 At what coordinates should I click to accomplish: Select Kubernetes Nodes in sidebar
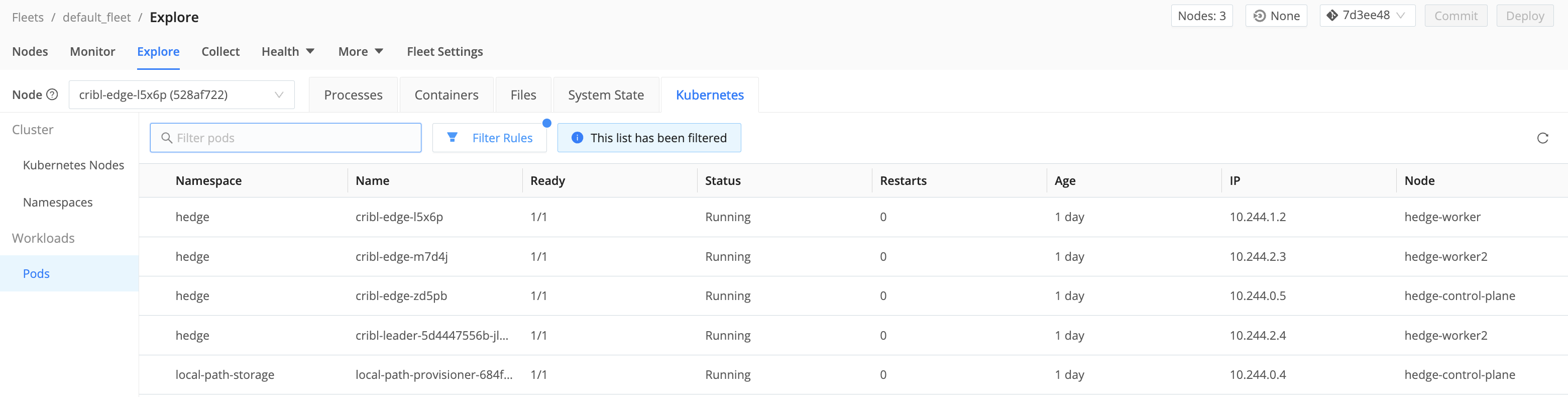coord(73,165)
